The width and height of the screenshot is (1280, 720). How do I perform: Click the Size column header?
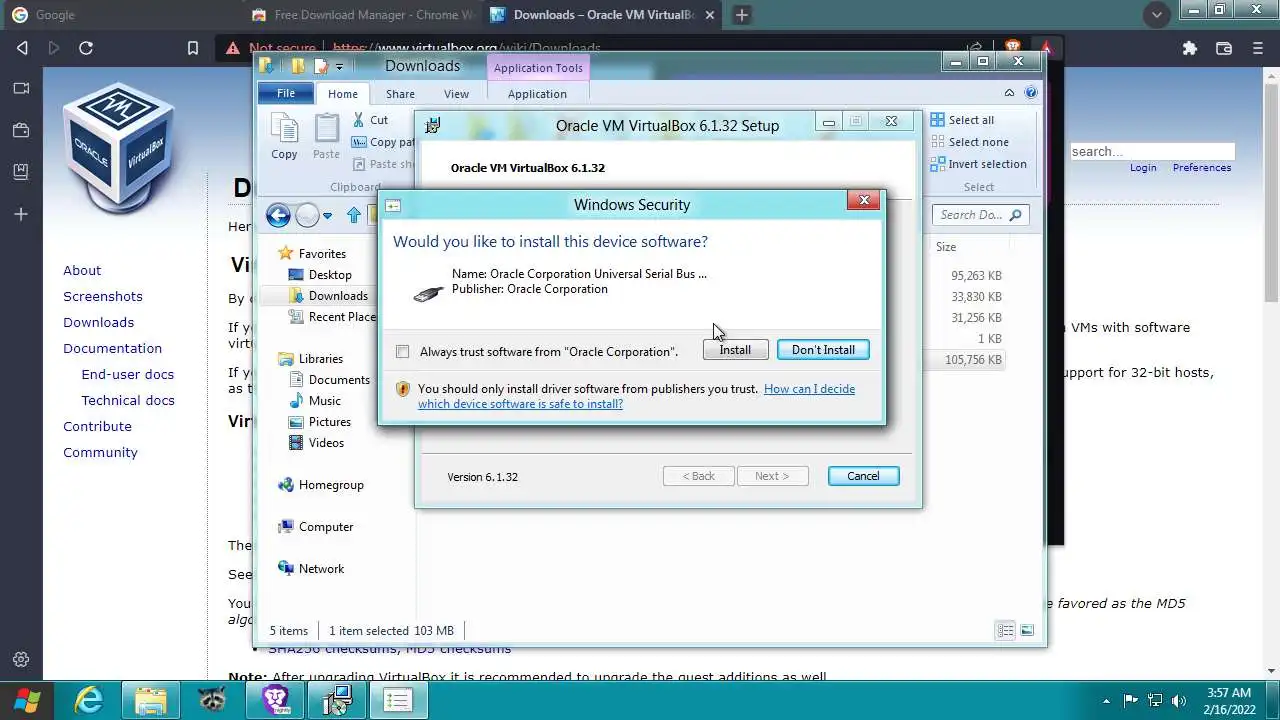coord(946,247)
